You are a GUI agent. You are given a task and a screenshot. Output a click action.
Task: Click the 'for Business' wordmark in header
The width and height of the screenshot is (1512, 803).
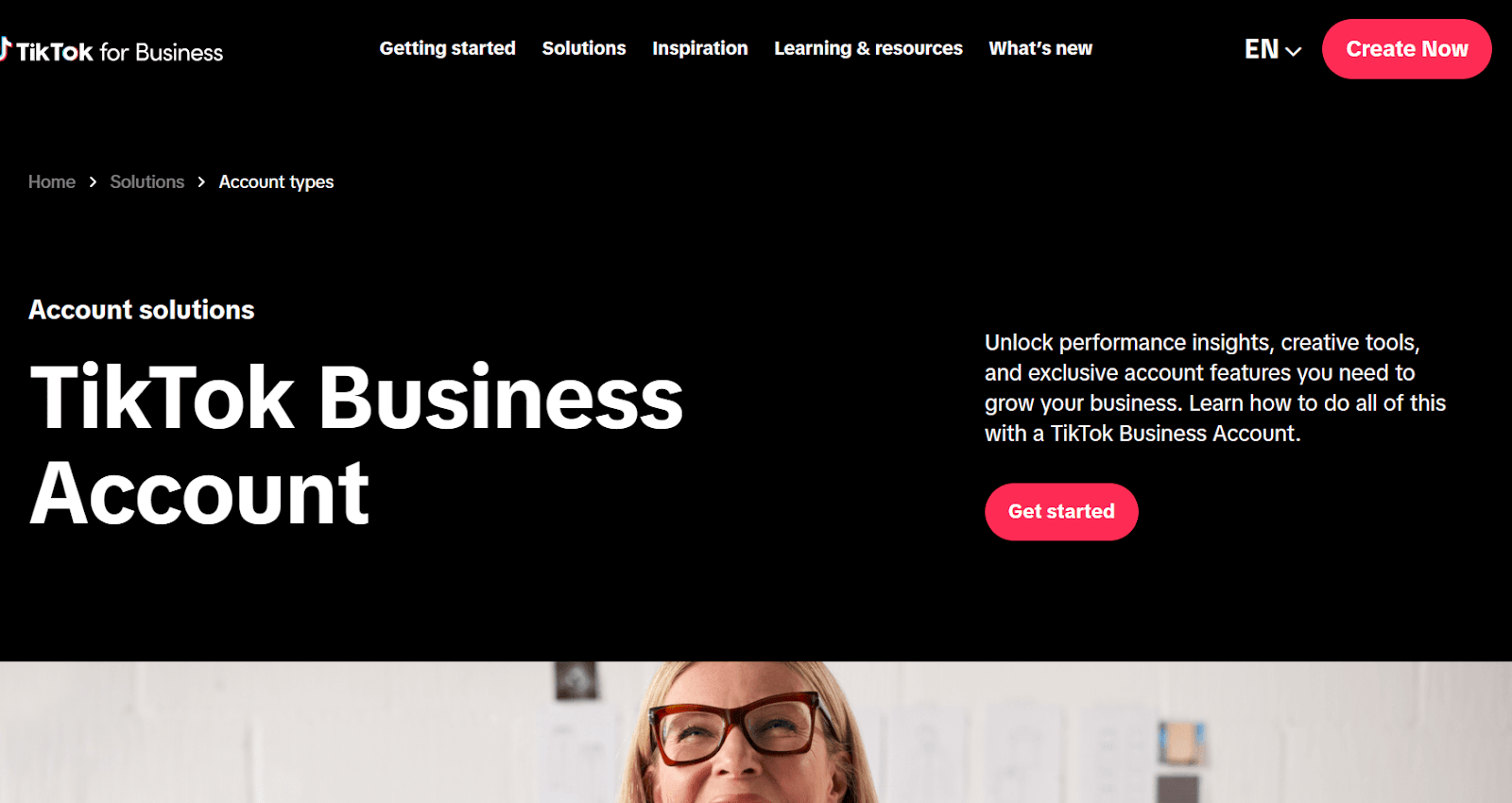pos(162,52)
